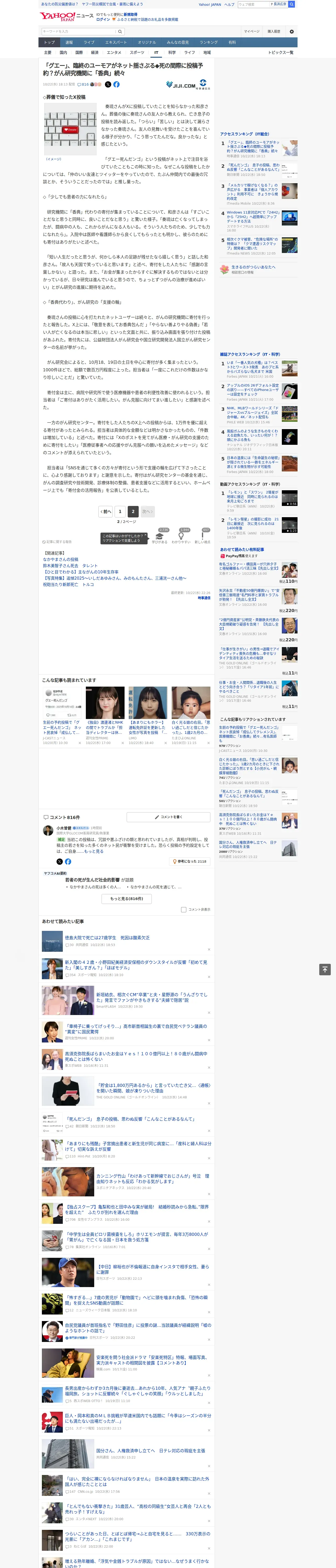Open the 【独自】渡邊渚とNHK recommended card
The width and height of the screenshot is (336, 1568).
[x=105, y=715]
